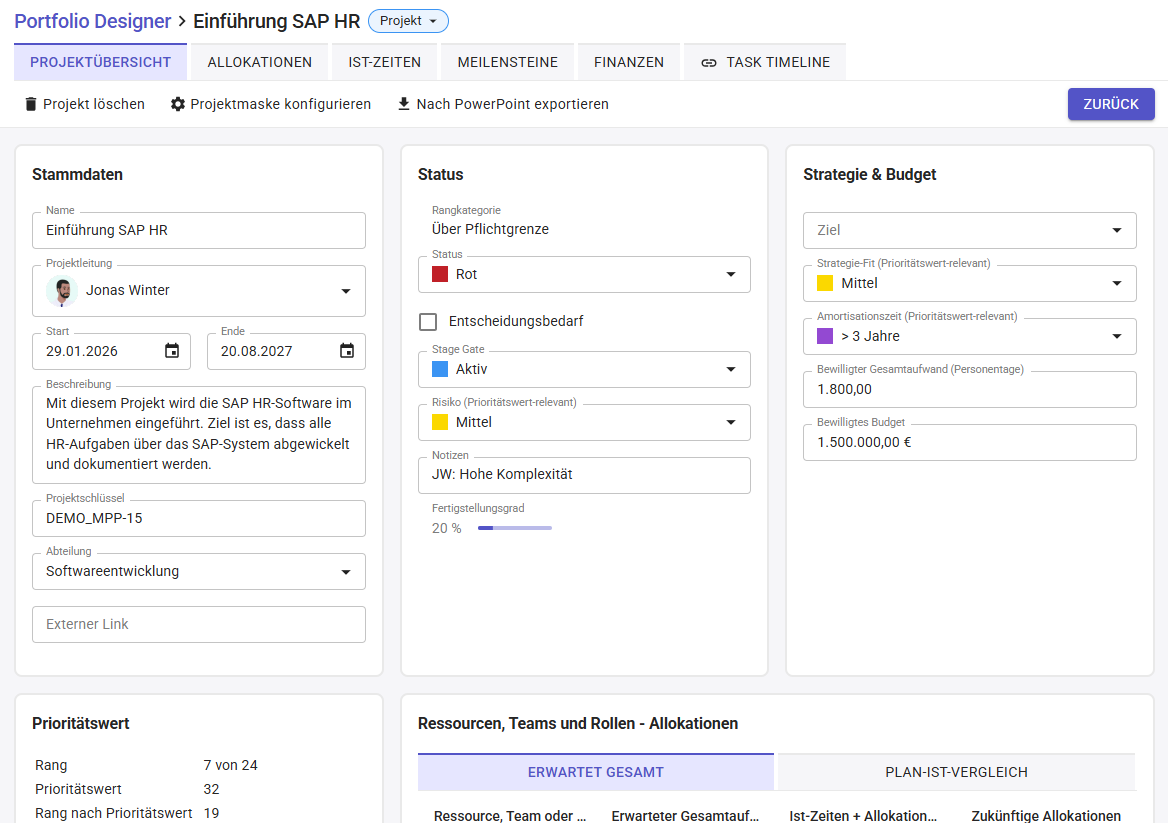Click the Ressource, Team oder column header

point(510,816)
